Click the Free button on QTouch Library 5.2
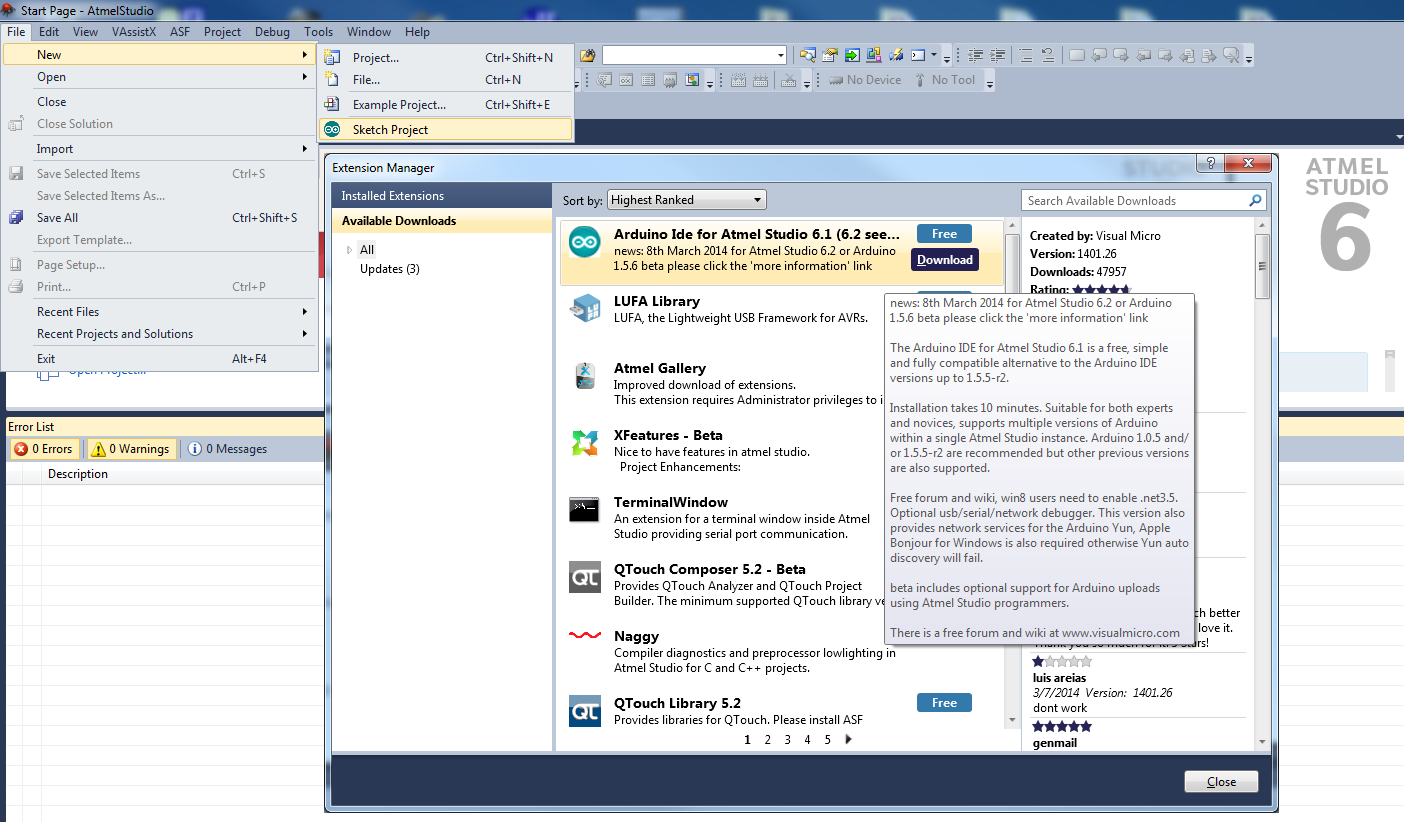 [944, 703]
